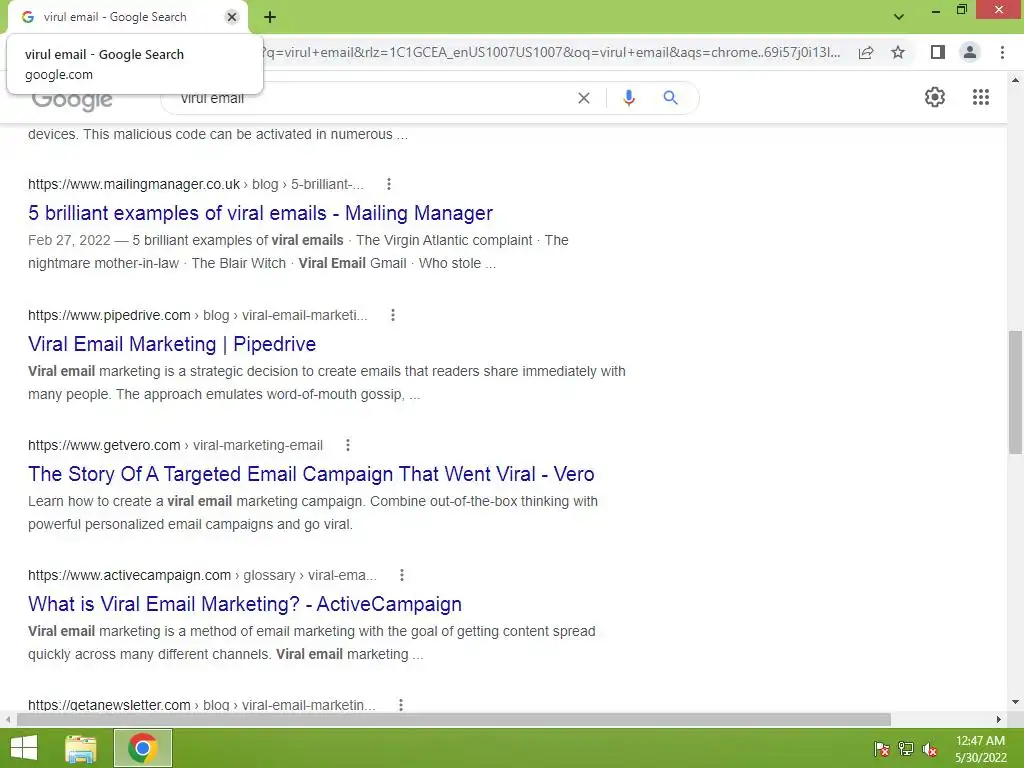This screenshot has height=768, width=1024.
Task: Toggle the Chrome side panel
Action: [x=938, y=52]
